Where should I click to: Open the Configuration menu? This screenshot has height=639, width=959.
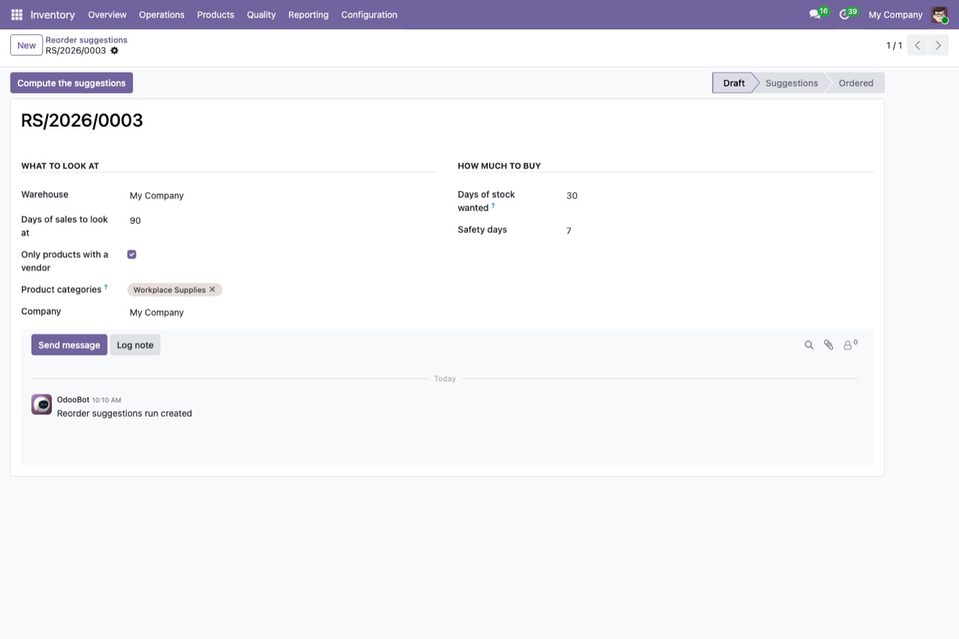tap(369, 15)
